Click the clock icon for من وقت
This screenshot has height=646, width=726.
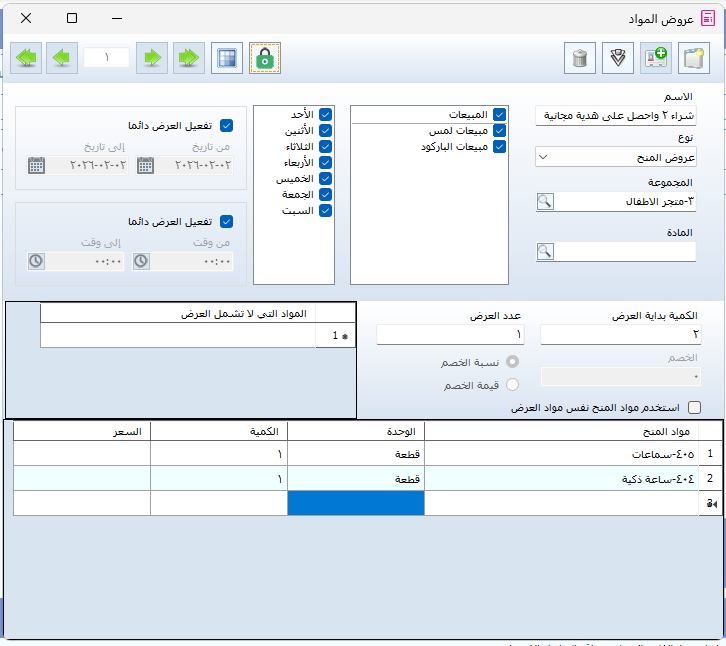click(x=141, y=261)
